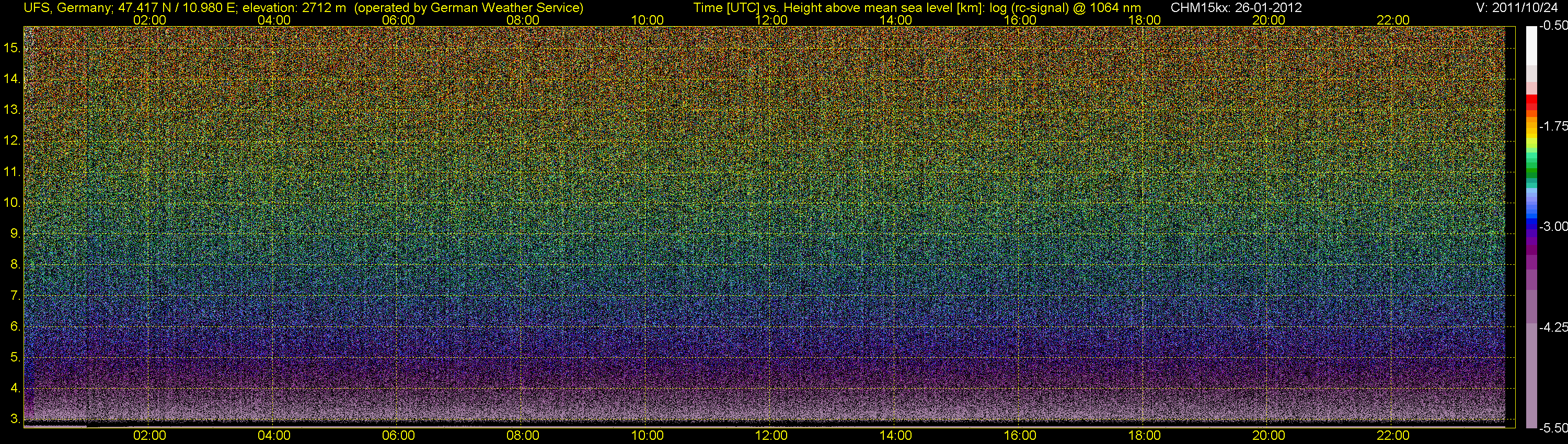The height and width of the screenshot is (444, 1568).
Task: Select 08:00 on the top time axis
Action: pos(522,20)
